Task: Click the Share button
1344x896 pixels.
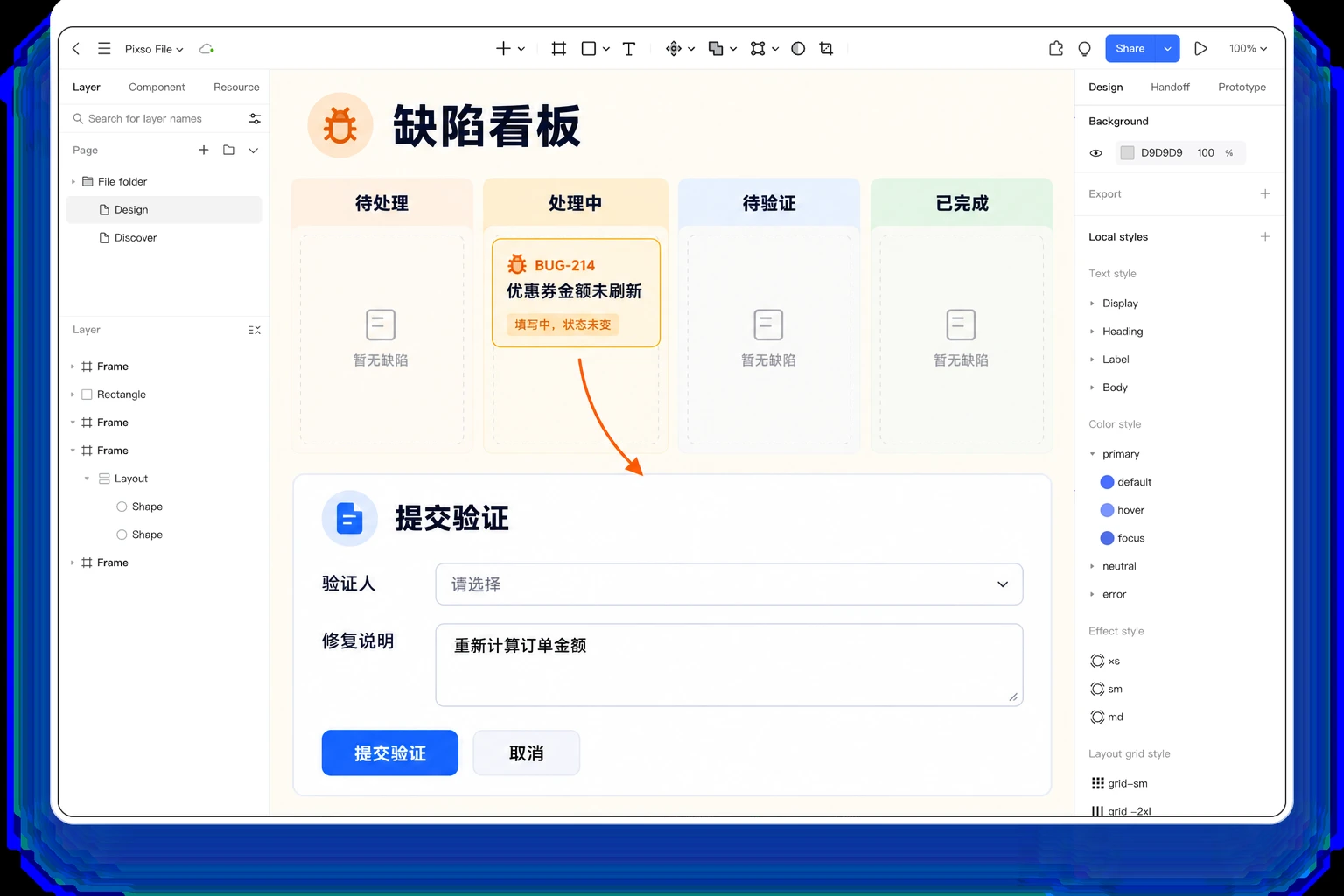Action: point(1130,49)
